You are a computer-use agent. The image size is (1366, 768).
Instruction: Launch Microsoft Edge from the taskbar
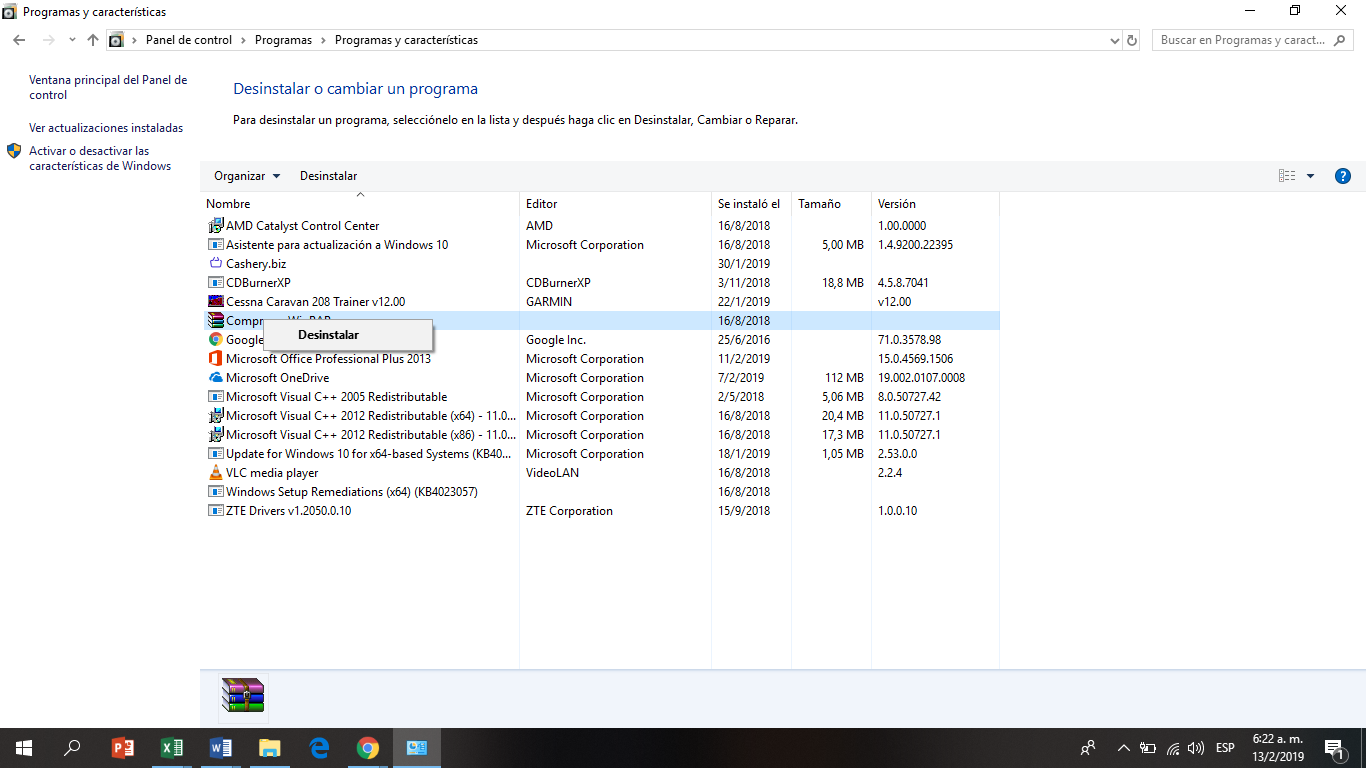pos(319,748)
